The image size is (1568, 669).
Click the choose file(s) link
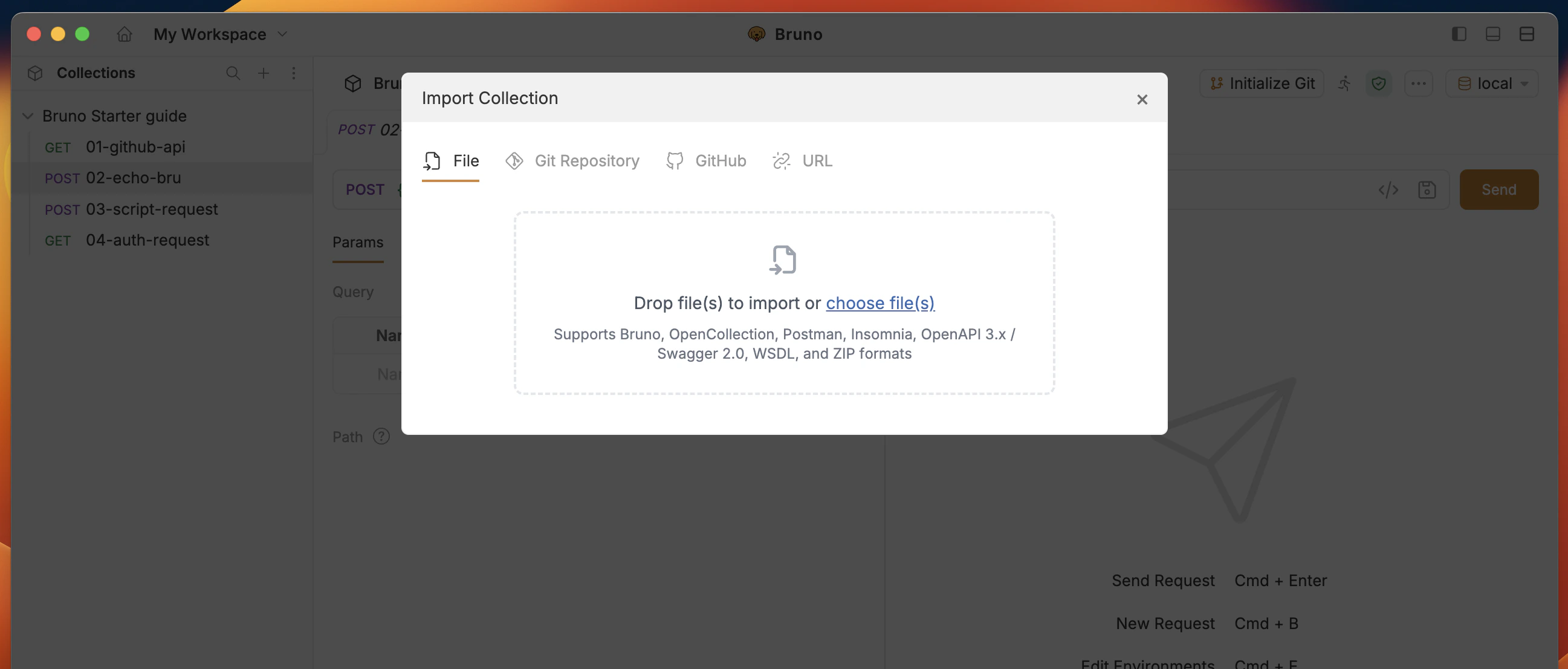[x=880, y=303]
